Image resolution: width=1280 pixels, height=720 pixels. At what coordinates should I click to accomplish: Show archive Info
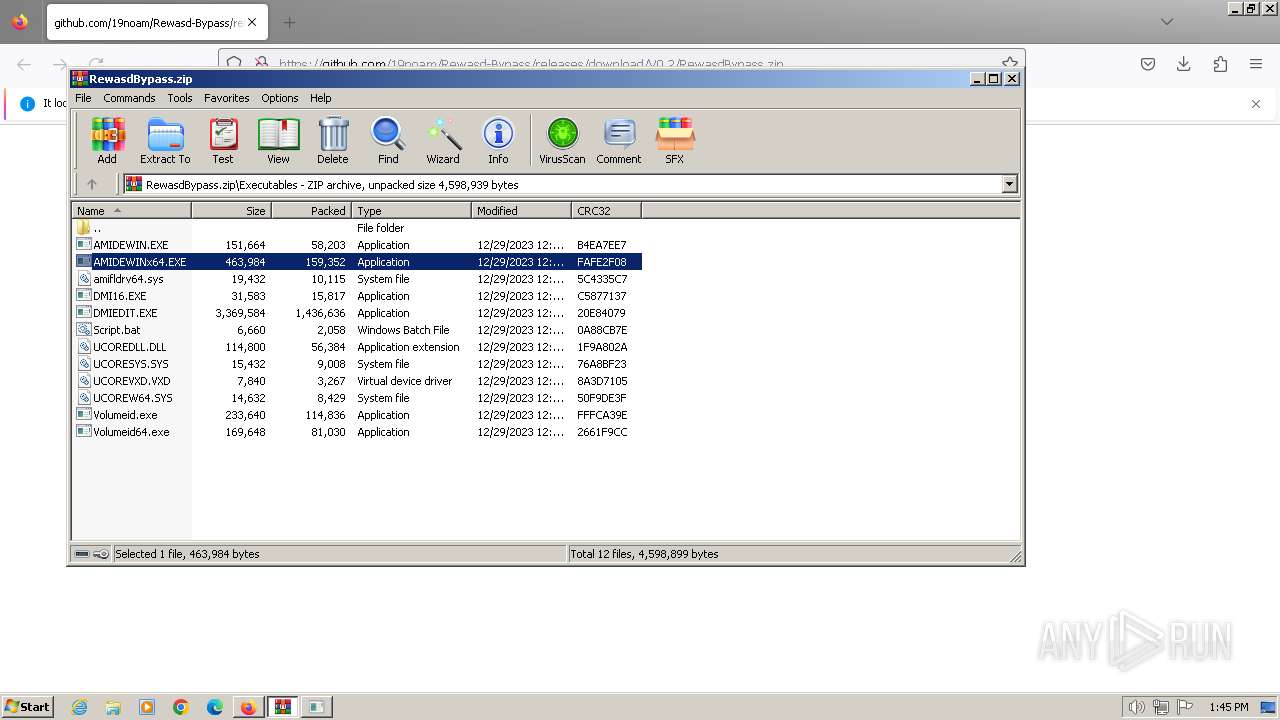pos(498,140)
